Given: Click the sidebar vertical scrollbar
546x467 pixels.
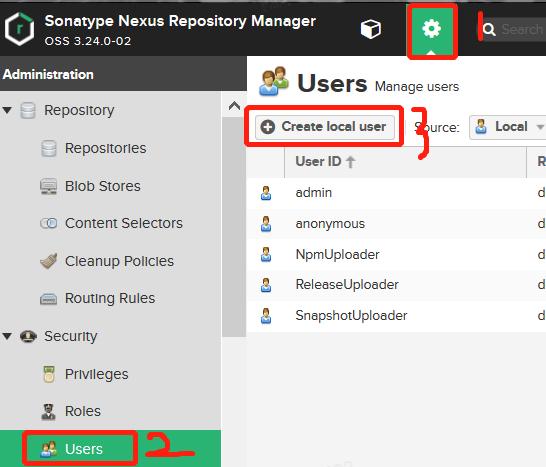Looking at the screenshot, I should (234, 226).
